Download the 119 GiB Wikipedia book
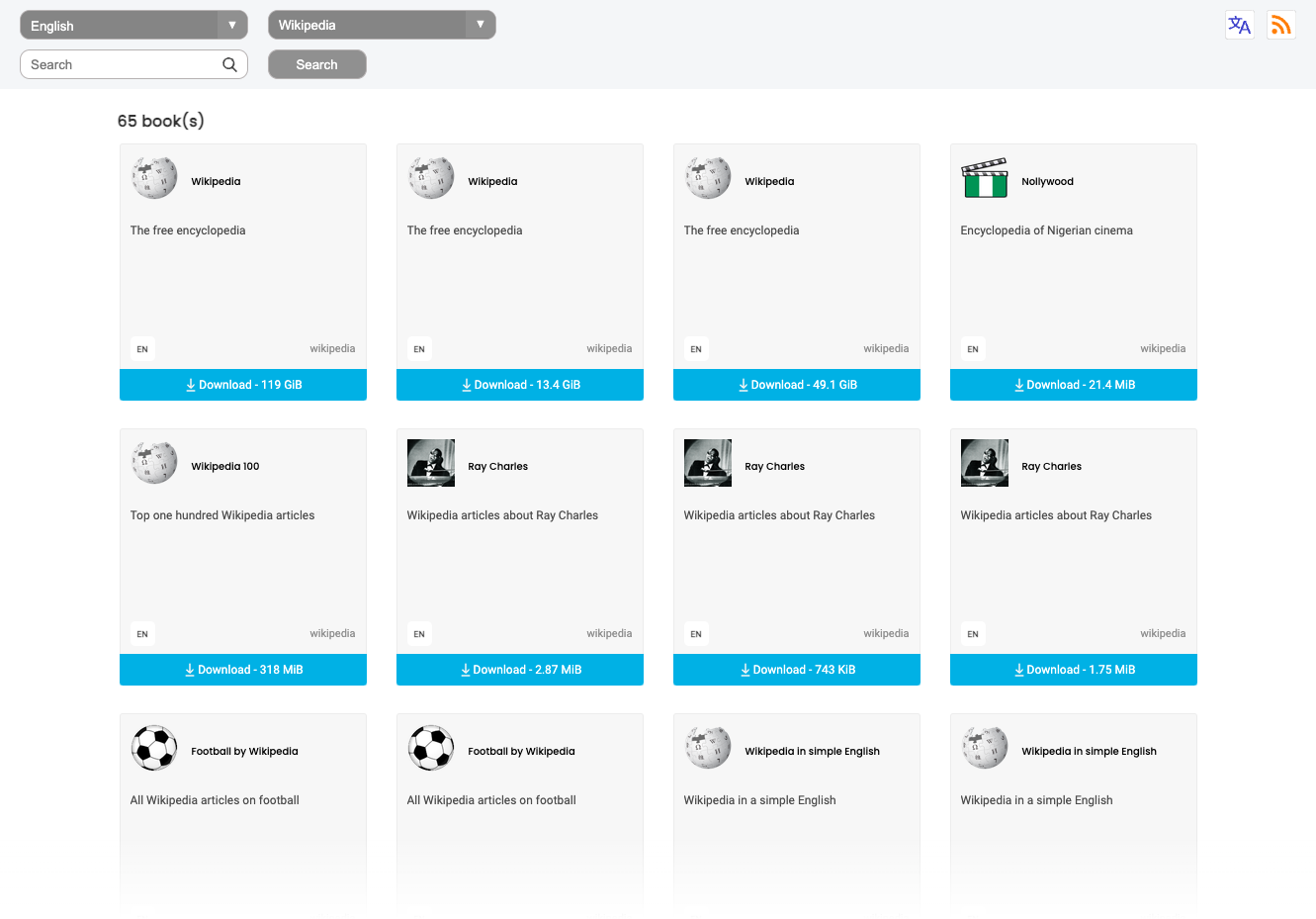1316x919 pixels. coord(243,385)
